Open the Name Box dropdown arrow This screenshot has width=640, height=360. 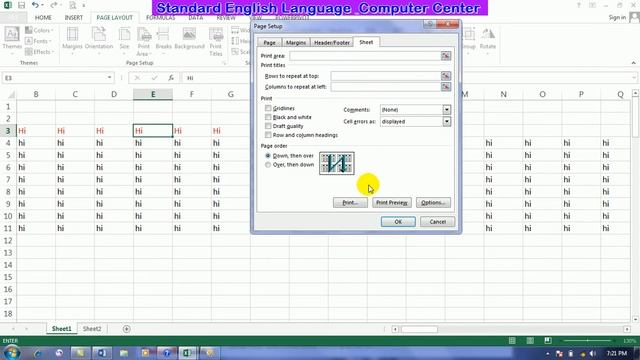[x=109, y=78]
